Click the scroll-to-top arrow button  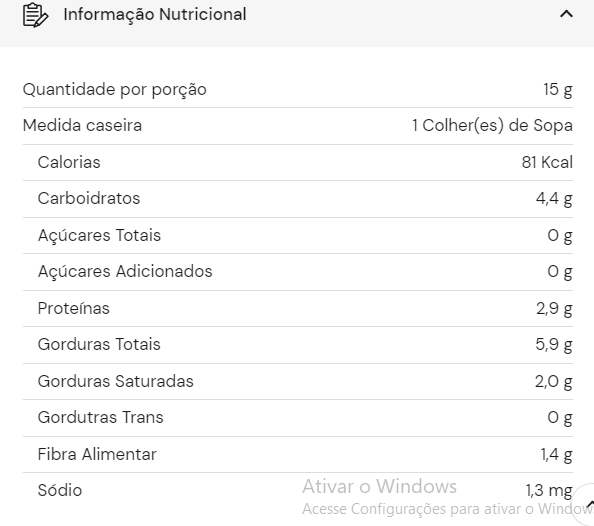[586, 504]
